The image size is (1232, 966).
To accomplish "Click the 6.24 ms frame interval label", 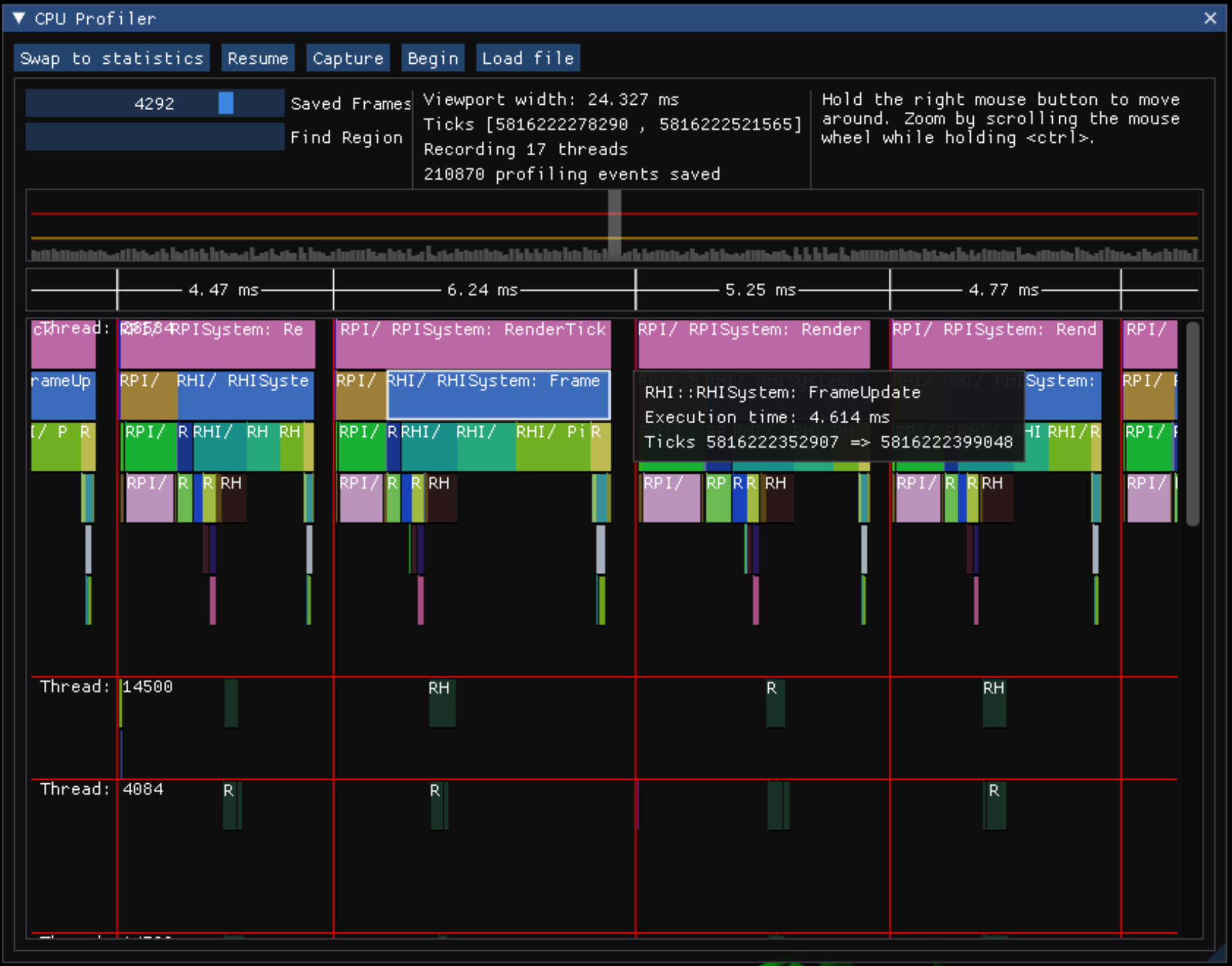I will click(481, 289).
